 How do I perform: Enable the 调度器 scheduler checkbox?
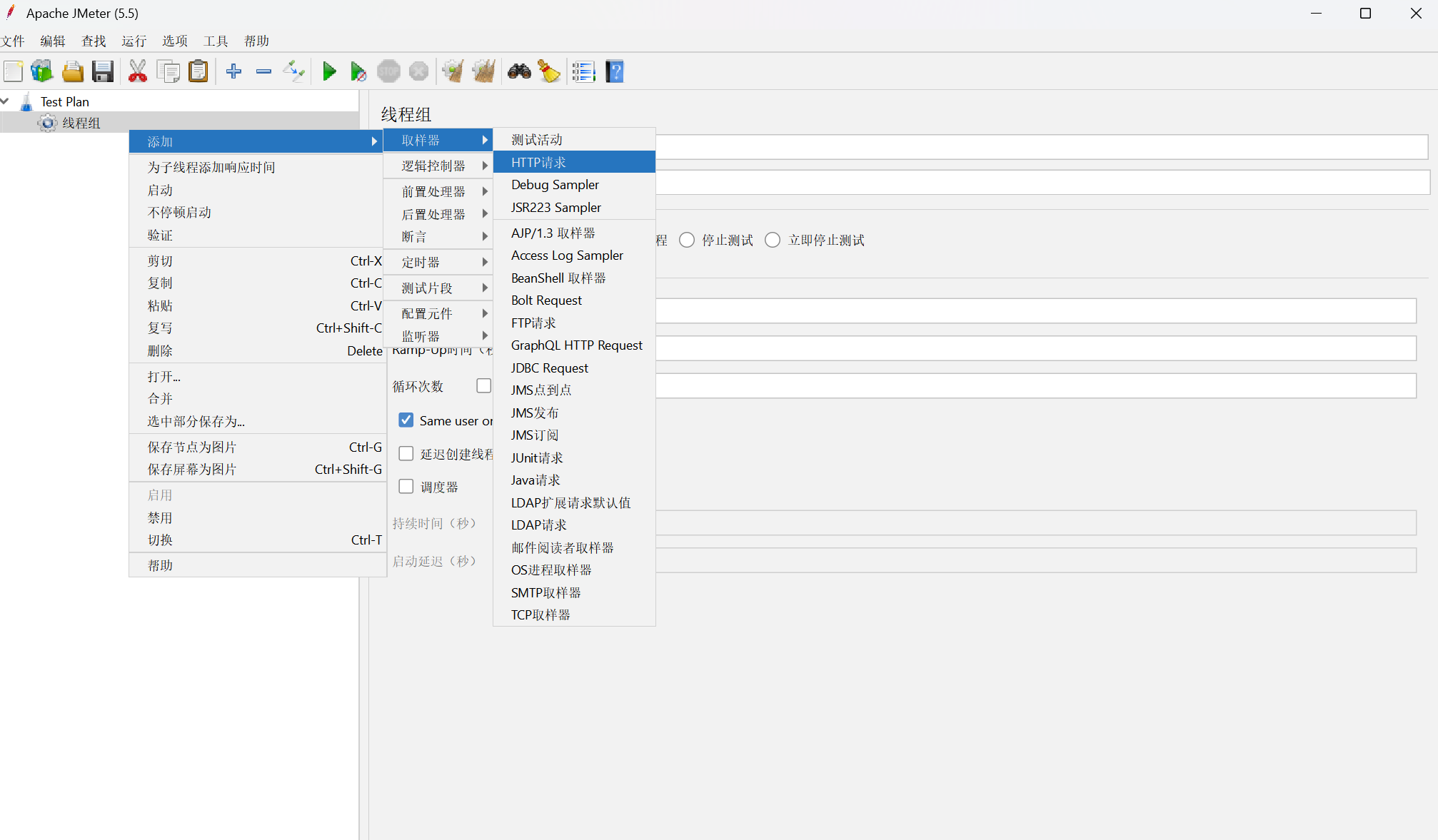(406, 487)
